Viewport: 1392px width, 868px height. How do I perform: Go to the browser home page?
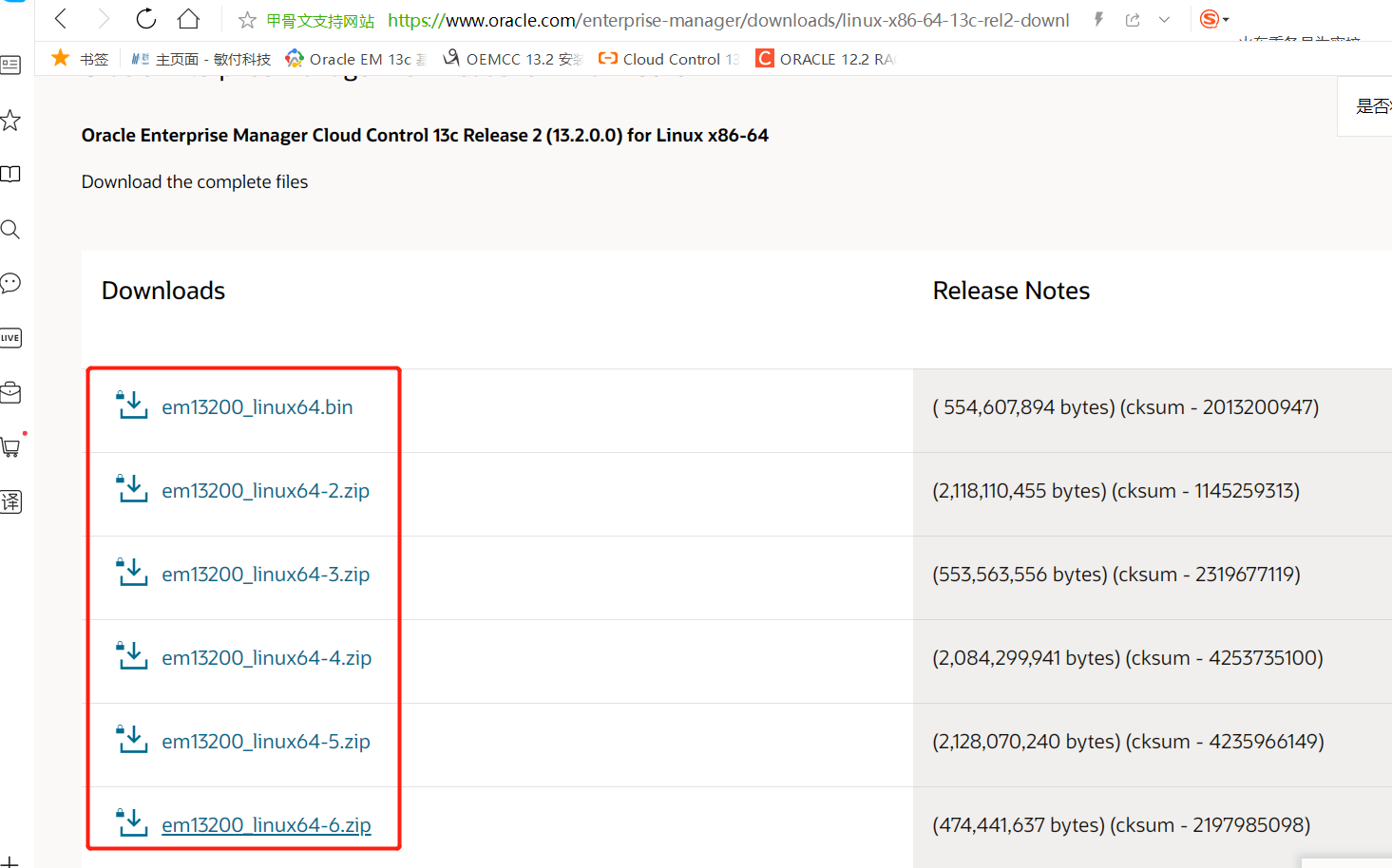188,19
